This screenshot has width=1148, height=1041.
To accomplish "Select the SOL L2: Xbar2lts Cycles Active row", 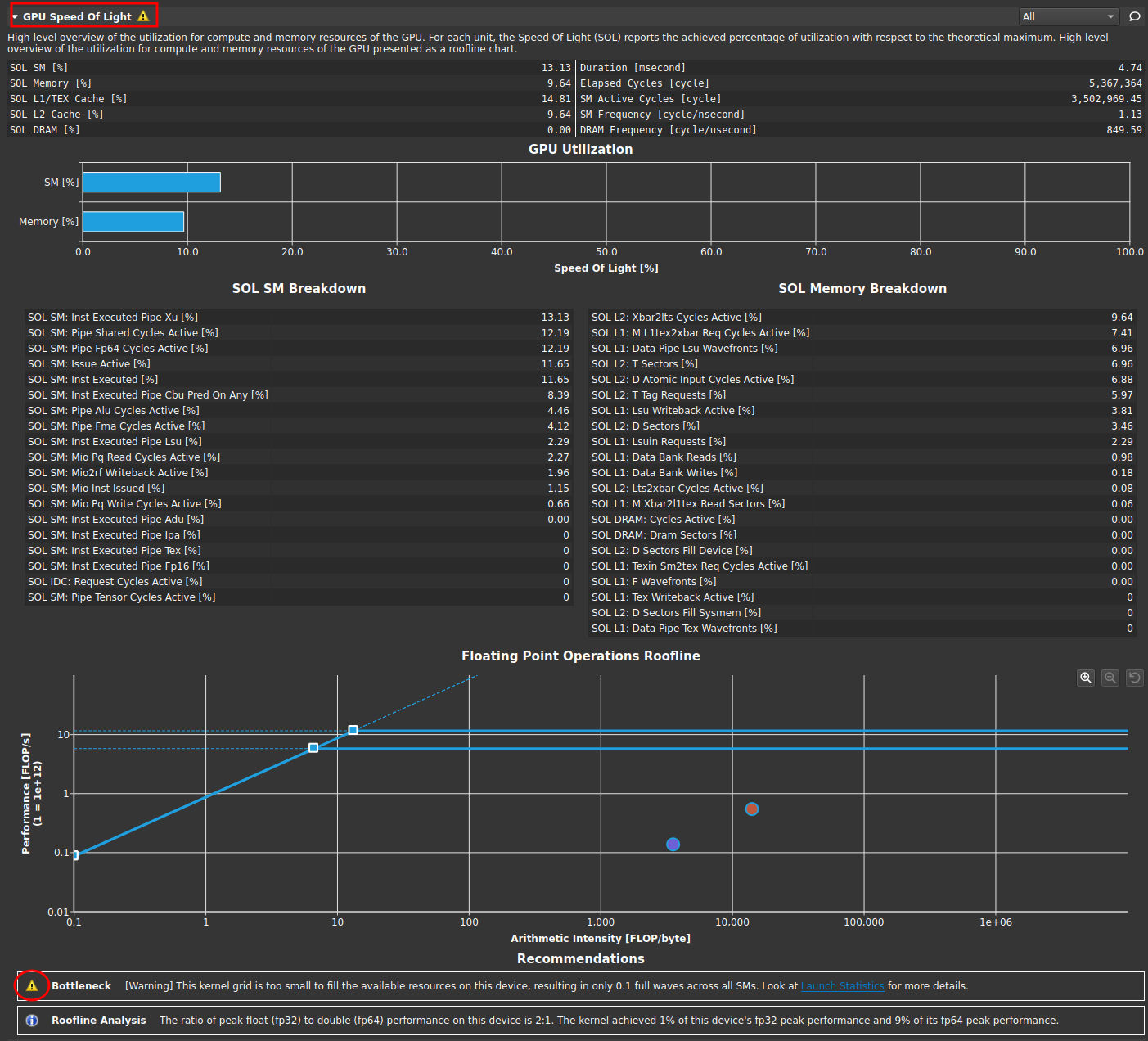I will click(862, 318).
